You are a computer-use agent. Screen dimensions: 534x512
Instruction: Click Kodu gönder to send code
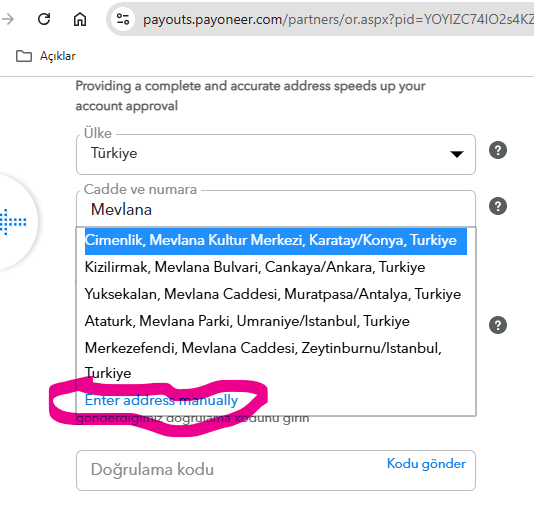pyautogui.click(x=426, y=464)
